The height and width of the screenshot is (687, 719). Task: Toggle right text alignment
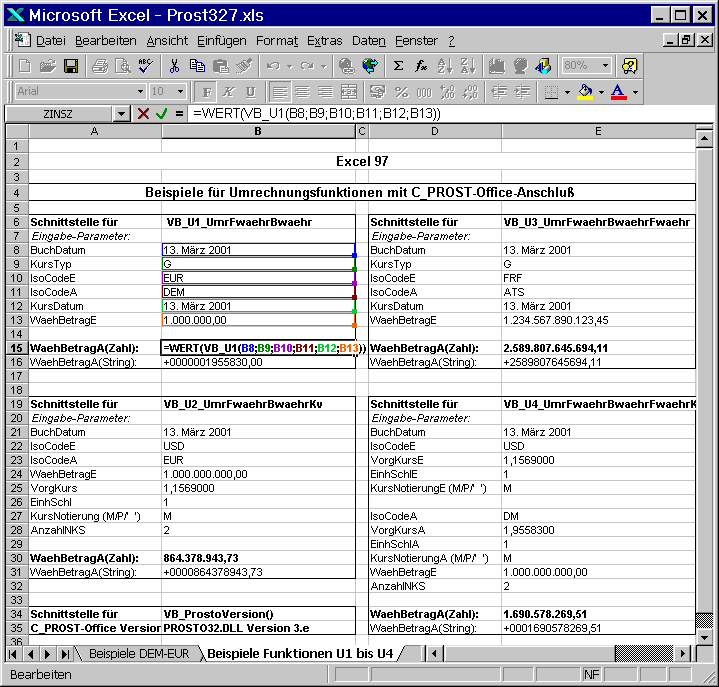coord(326,92)
